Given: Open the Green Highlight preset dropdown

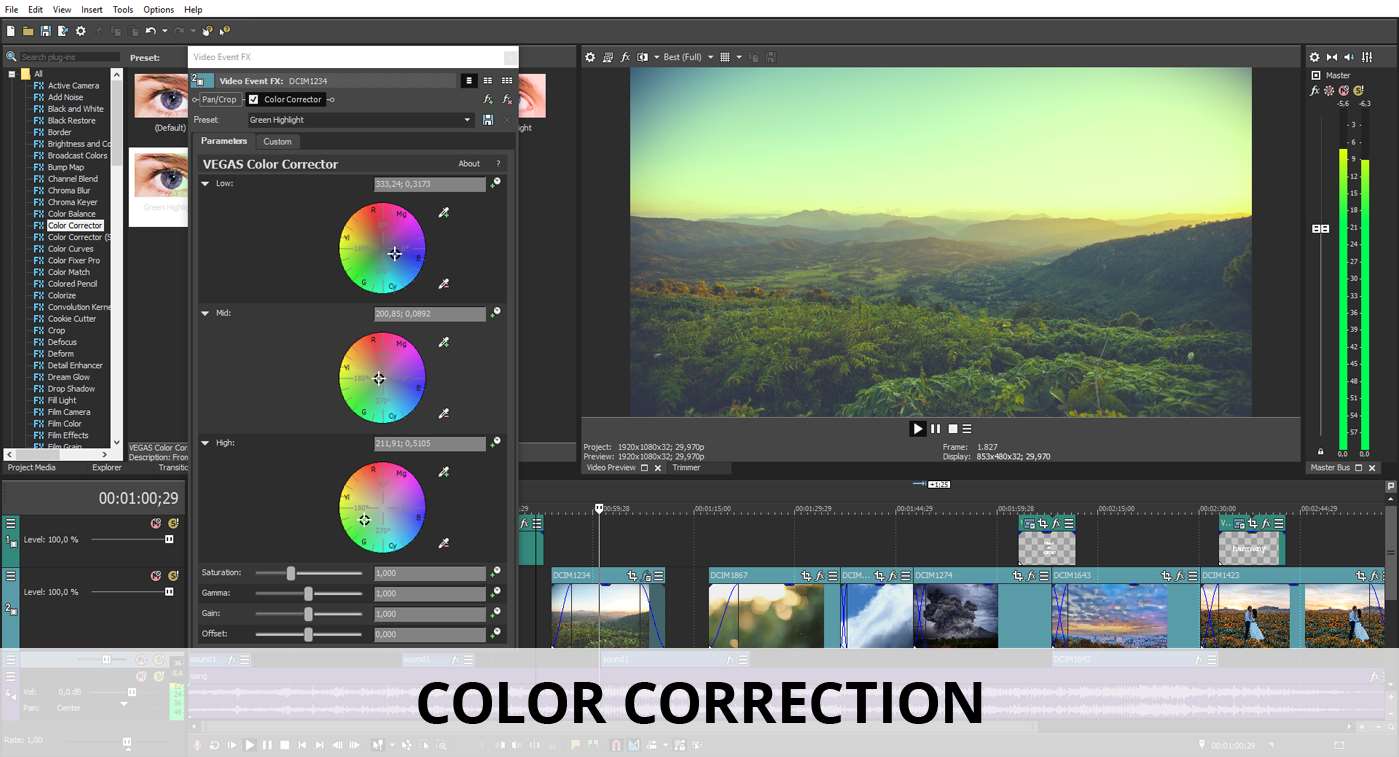Looking at the screenshot, I should 467,120.
